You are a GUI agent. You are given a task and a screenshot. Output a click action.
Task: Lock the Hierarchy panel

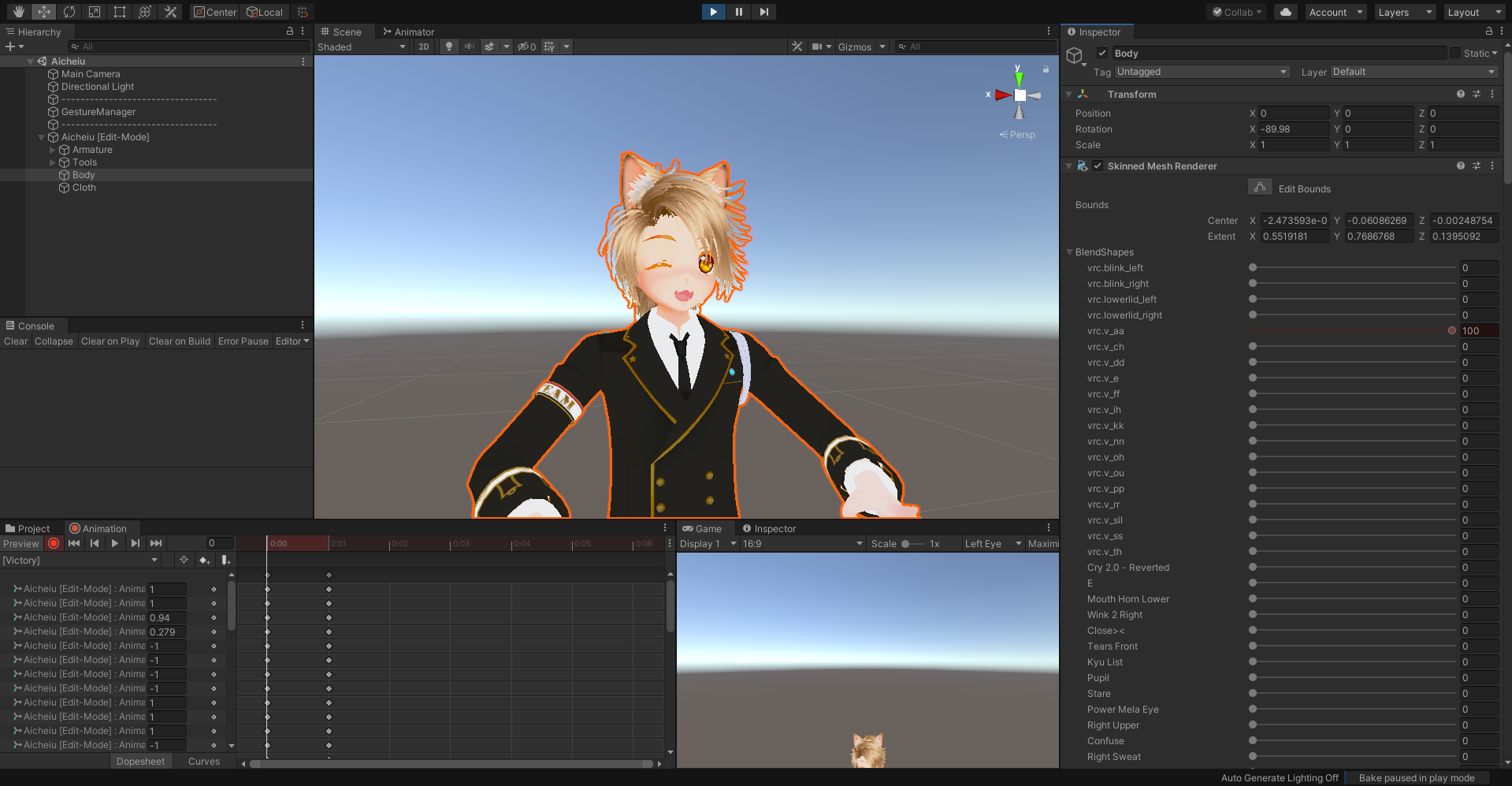(290, 32)
